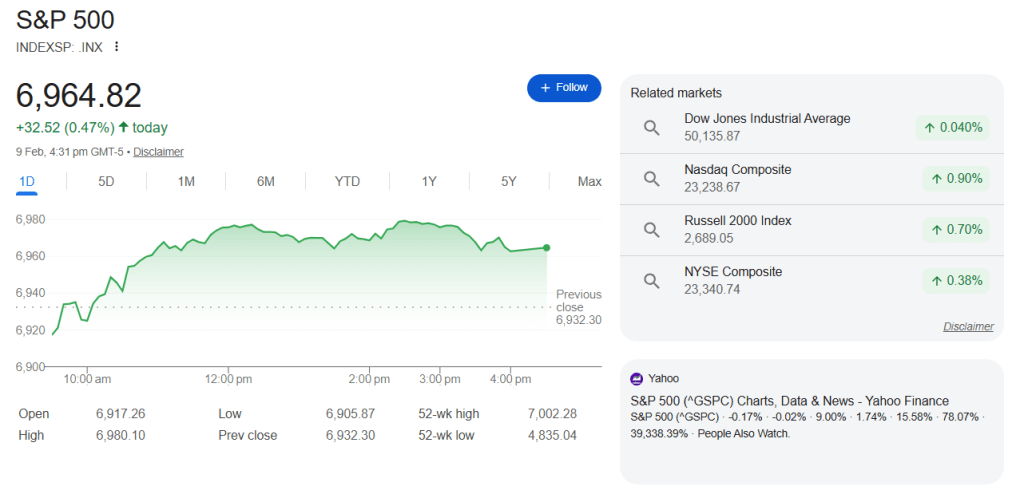Follow the S&P 500 index
This screenshot has height=494, width=1024.
[x=564, y=88]
